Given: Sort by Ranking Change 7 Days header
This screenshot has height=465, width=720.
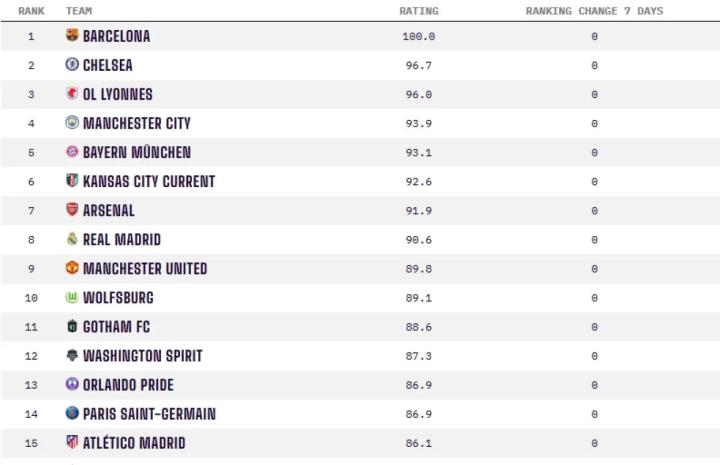Looking at the screenshot, I should tap(594, 11).
